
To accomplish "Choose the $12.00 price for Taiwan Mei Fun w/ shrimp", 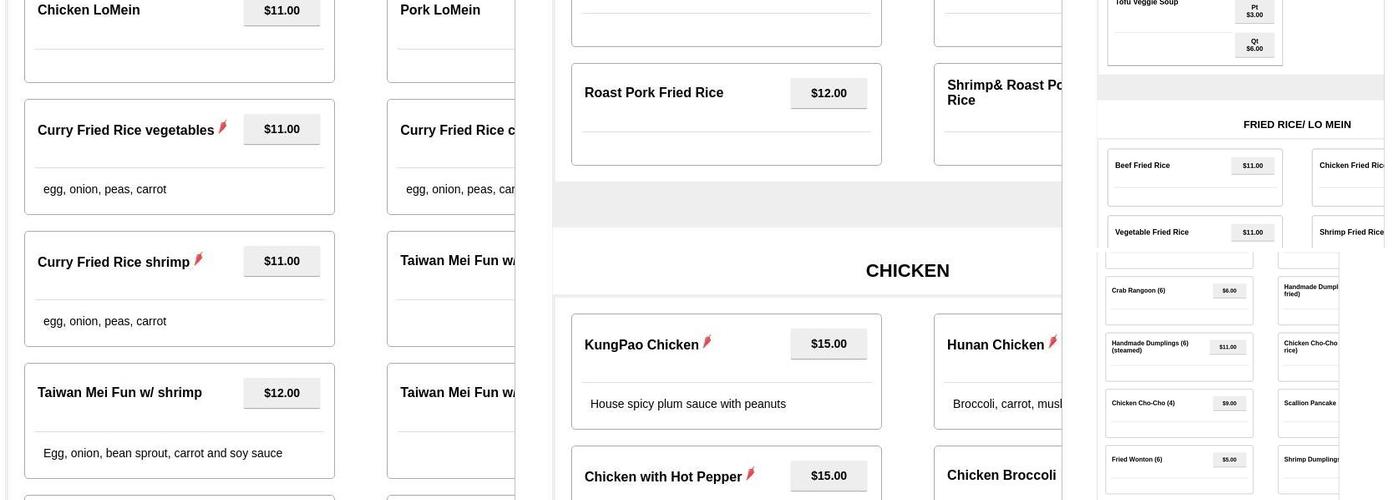I will [281, 393].
